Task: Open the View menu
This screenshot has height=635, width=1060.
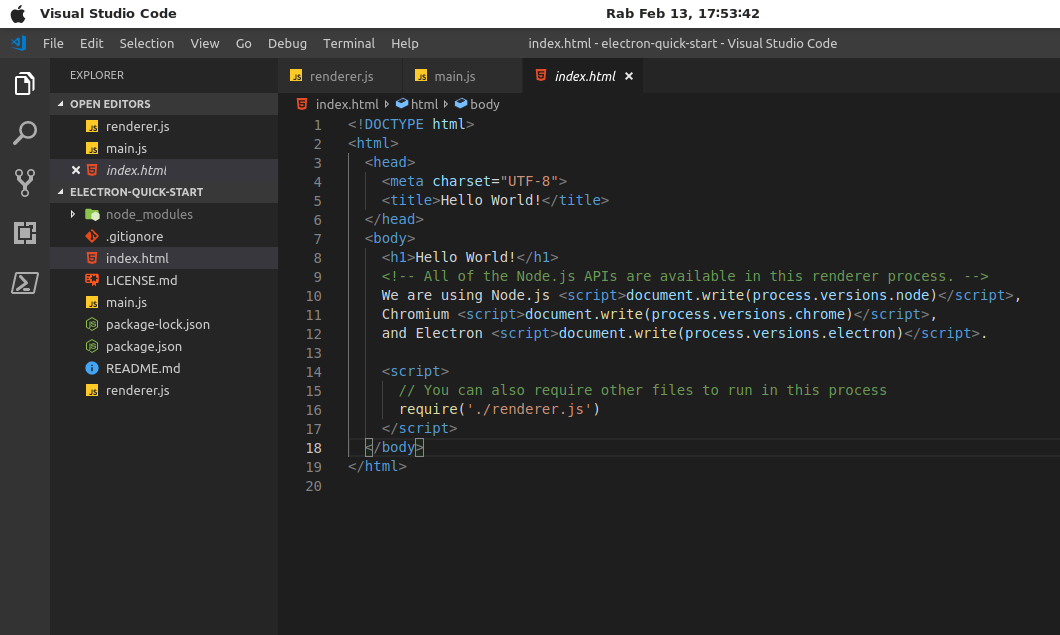Action: [x=205, y=43]
